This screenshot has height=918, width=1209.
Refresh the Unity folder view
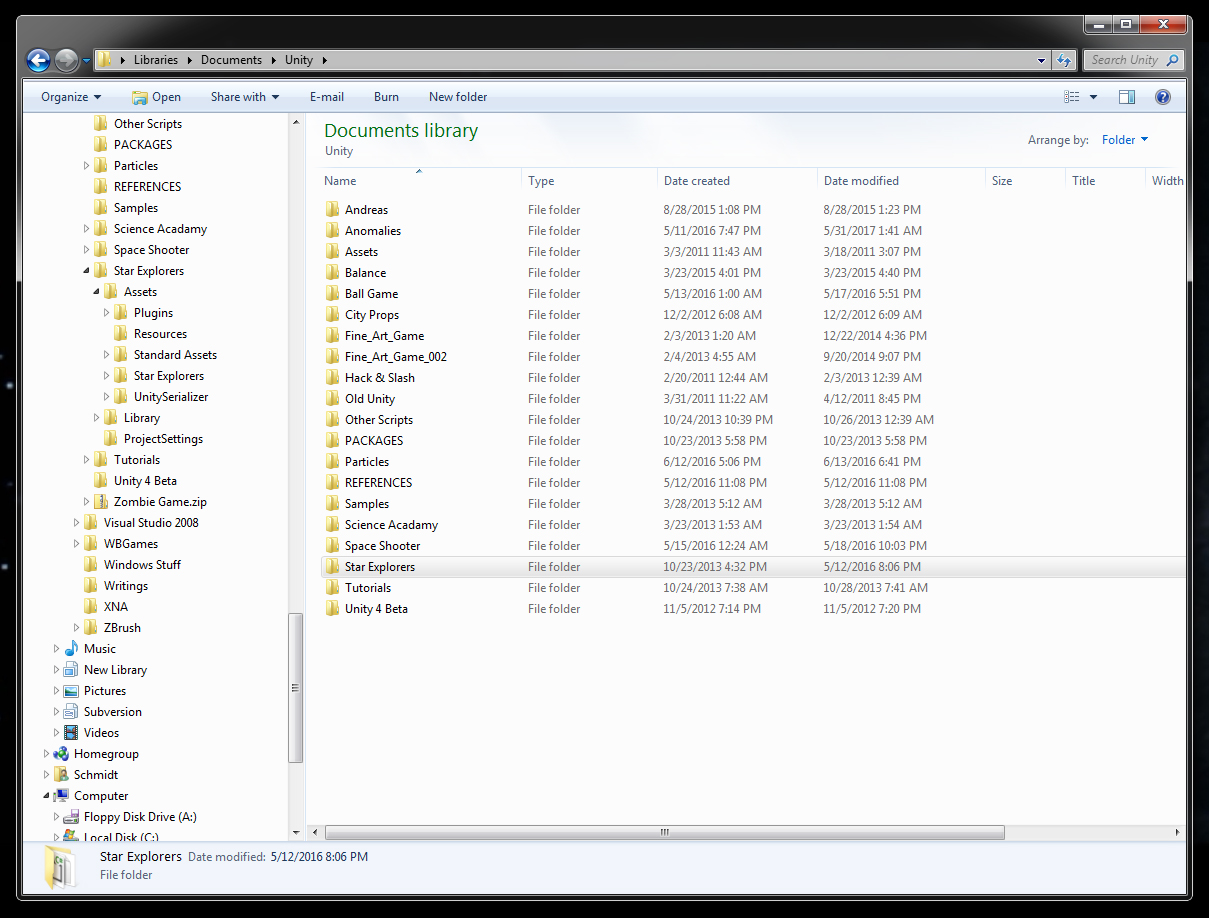point(1064,60)
